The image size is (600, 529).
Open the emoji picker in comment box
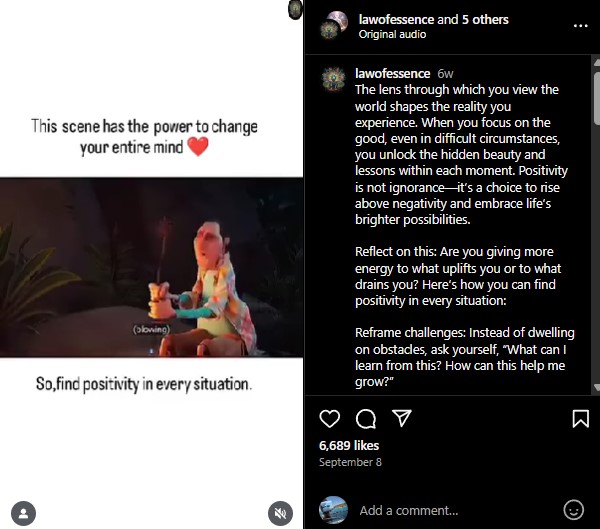[x=573, y=509]
